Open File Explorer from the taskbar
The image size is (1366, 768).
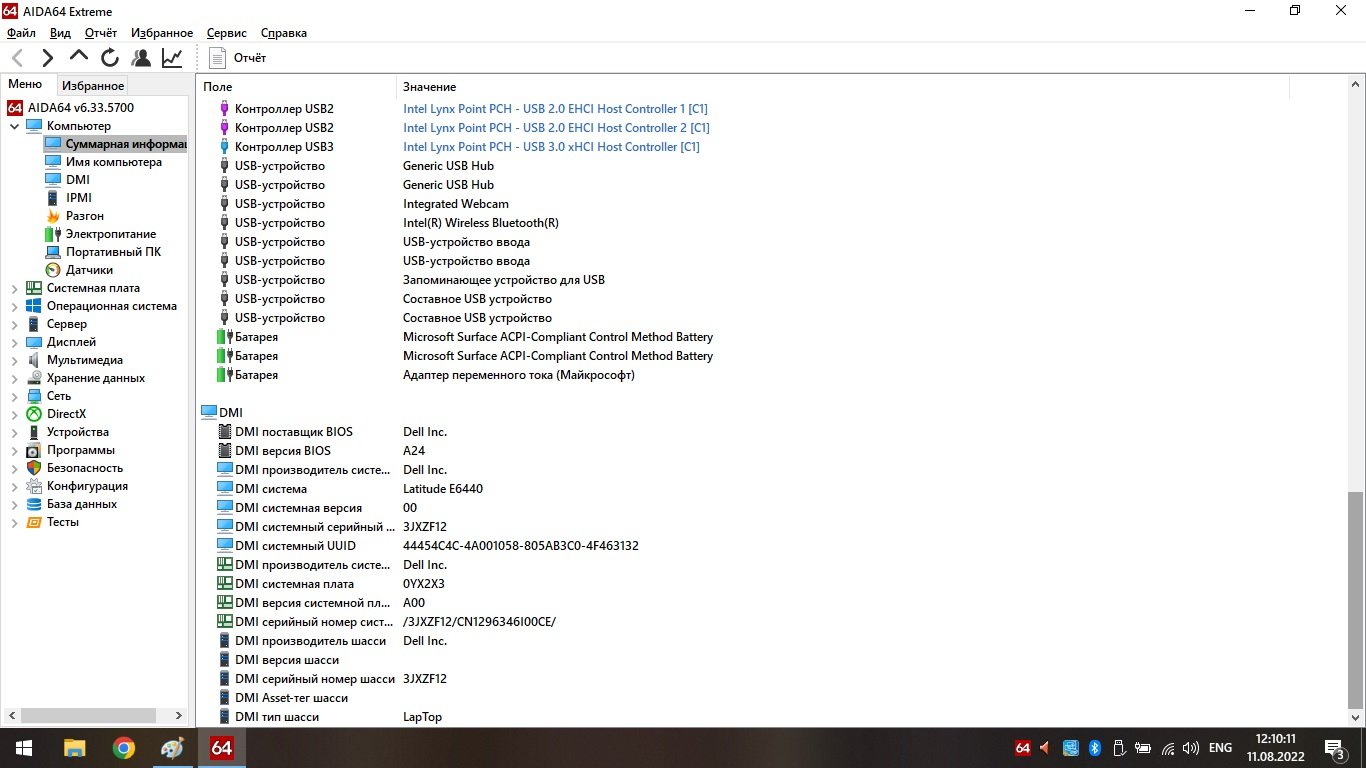point(74,748)
